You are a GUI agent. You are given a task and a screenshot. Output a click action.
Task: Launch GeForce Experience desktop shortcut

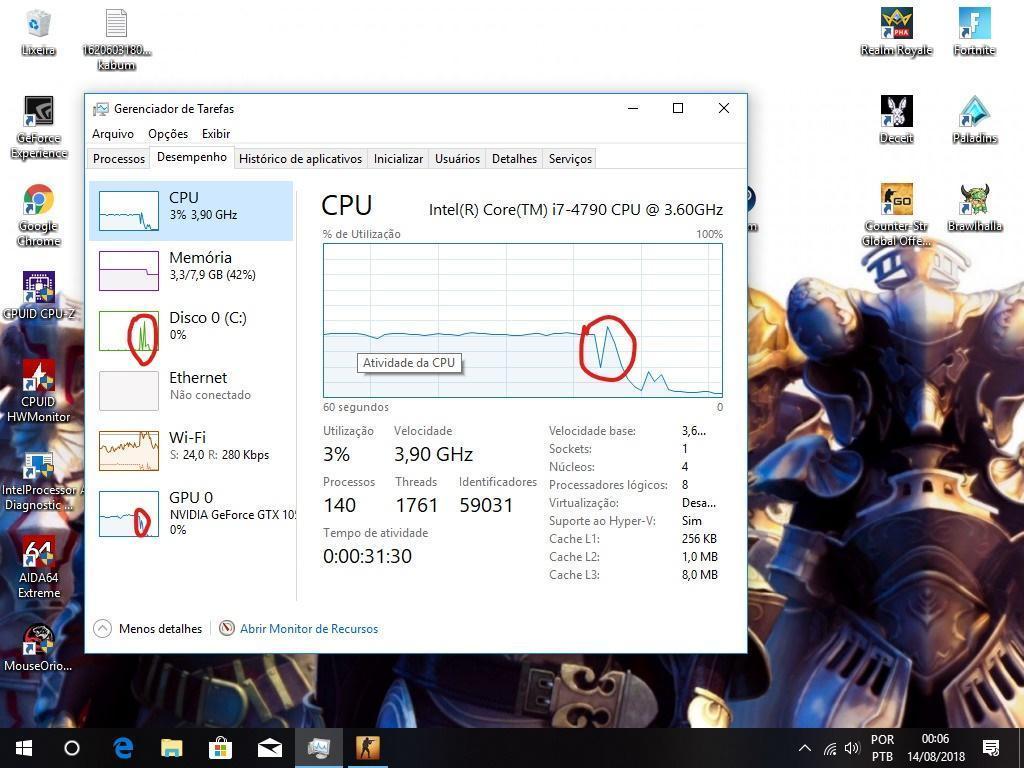coord(39,128)
